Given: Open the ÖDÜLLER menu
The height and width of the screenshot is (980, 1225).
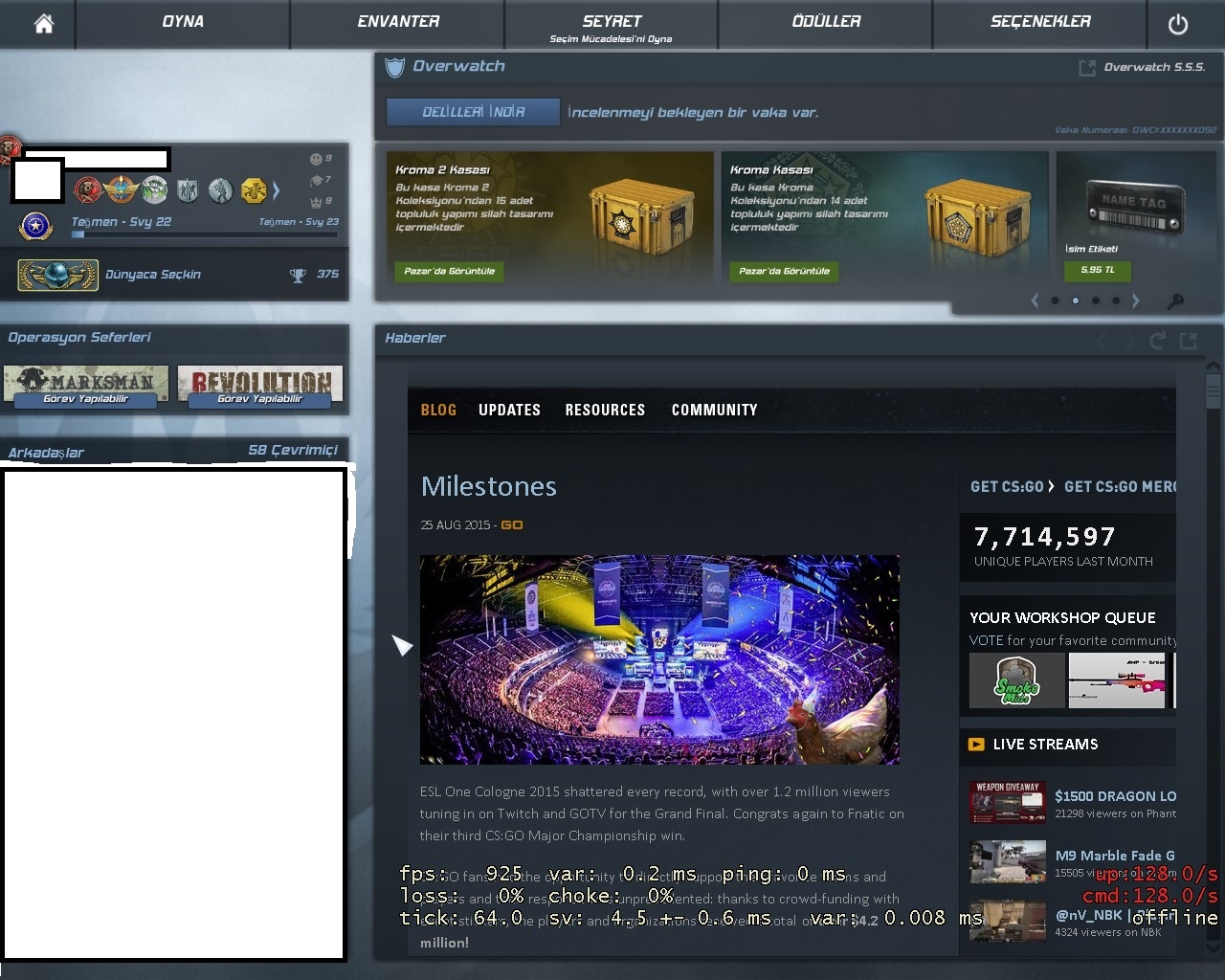Looking at the screenshot, I should coord(826,22).
